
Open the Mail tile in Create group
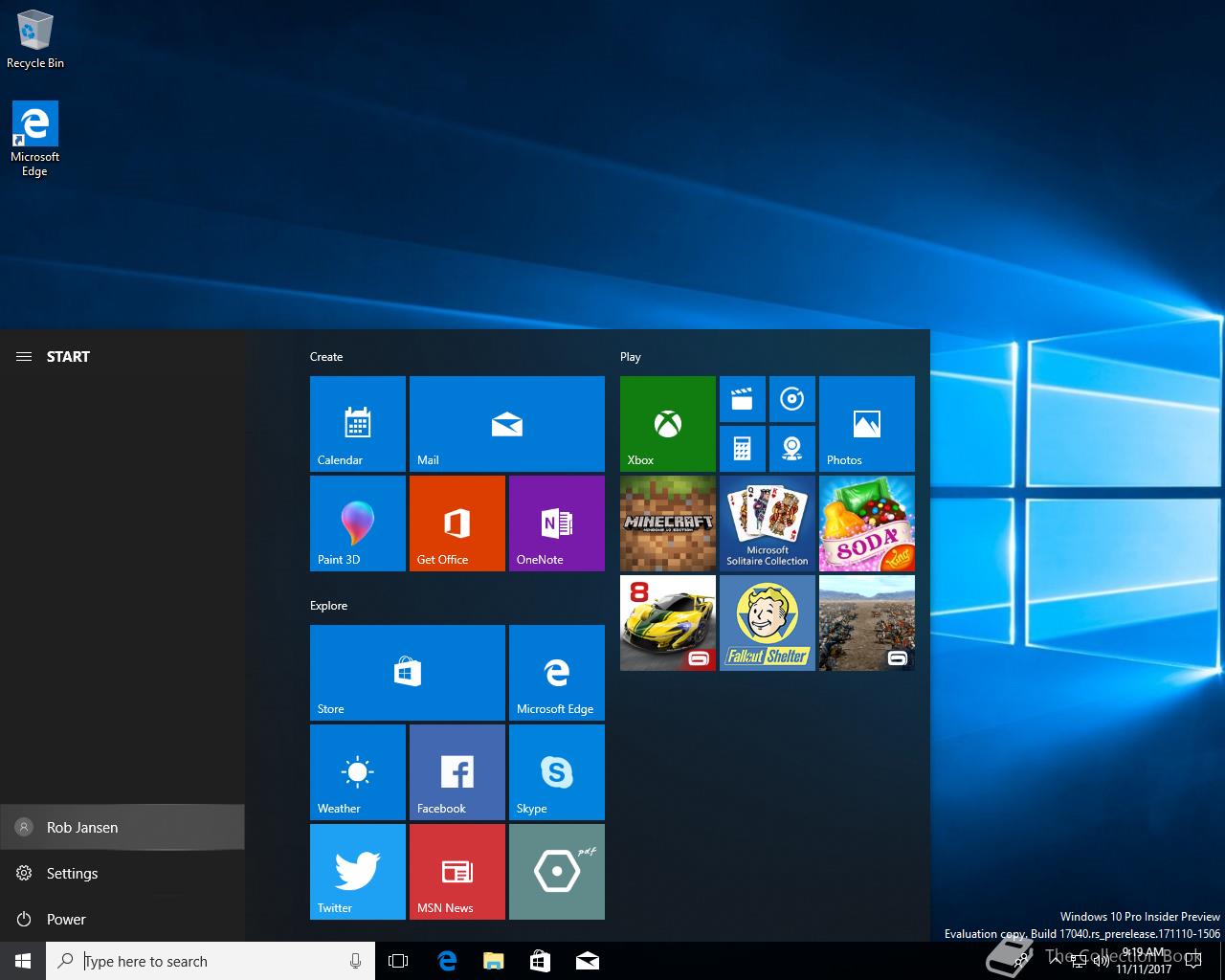point(507,424)
